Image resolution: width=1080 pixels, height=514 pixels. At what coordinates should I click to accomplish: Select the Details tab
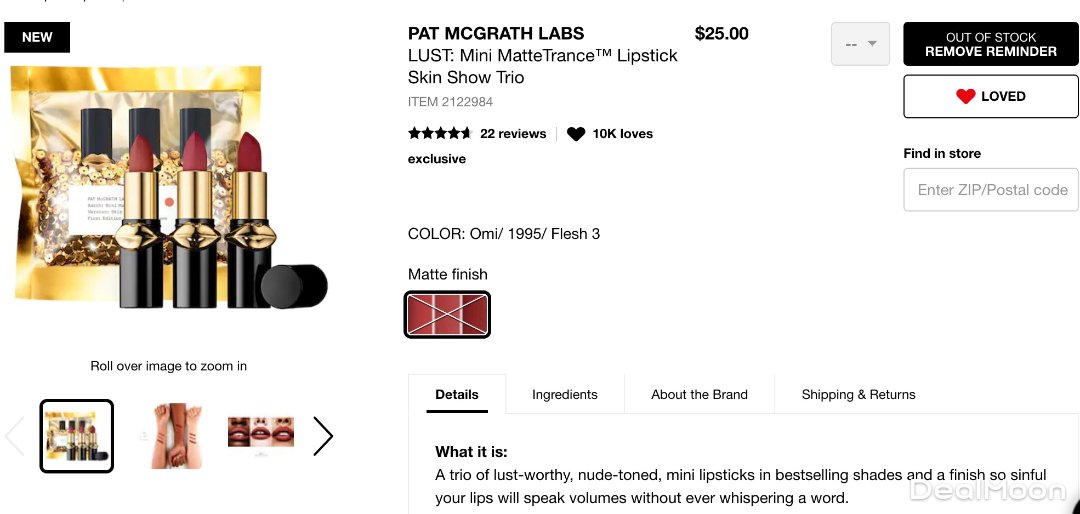(x=457, y=394)
